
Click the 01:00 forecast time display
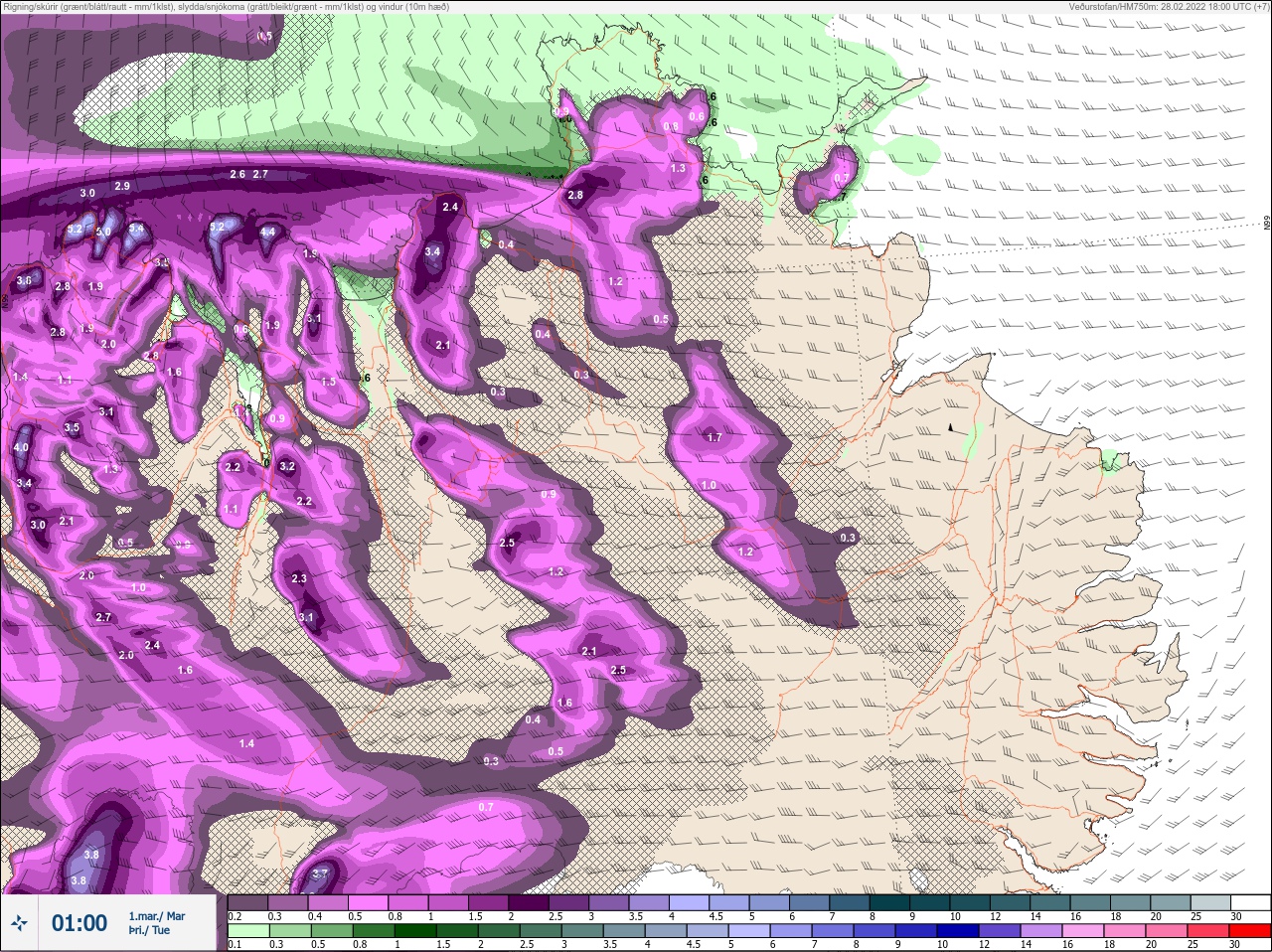click(79, 923)
